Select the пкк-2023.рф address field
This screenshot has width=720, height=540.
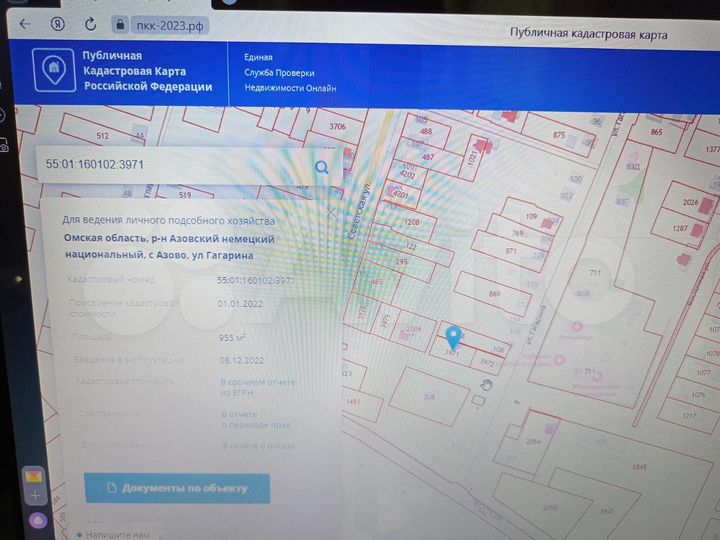pyautogui.click(x=170, y=26)
